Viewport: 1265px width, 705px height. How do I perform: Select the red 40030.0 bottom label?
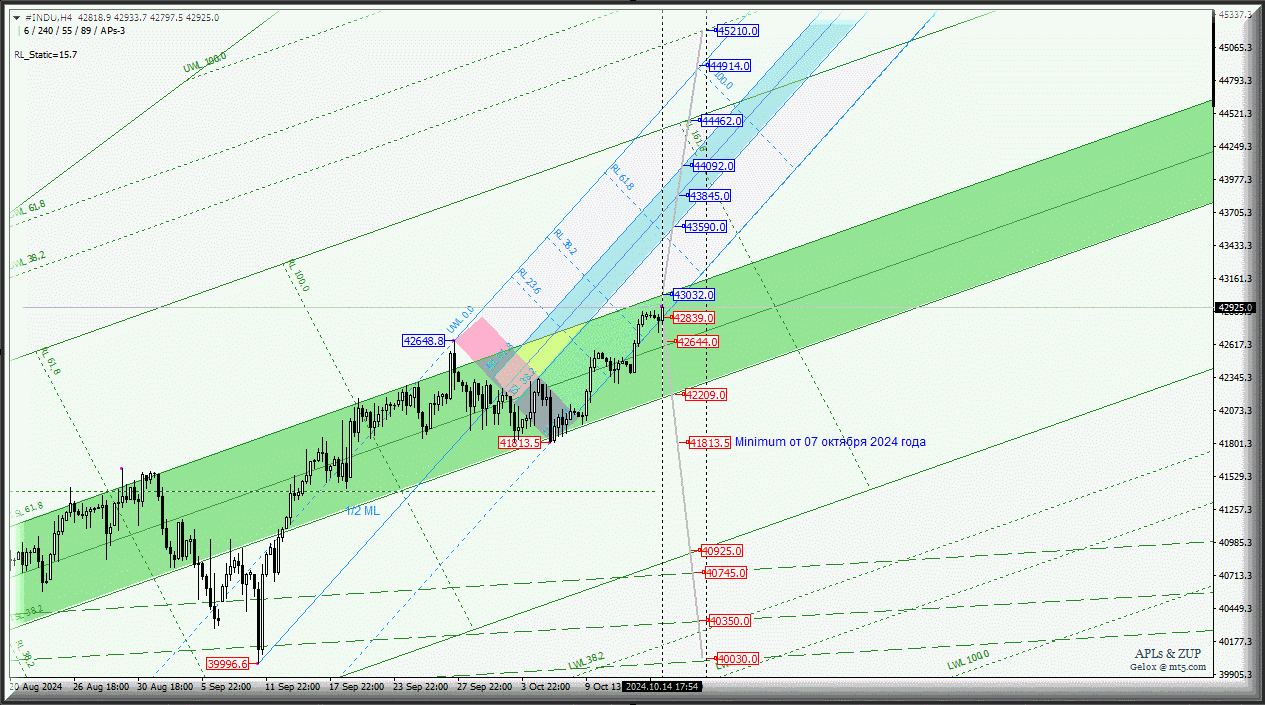(737, 659)
